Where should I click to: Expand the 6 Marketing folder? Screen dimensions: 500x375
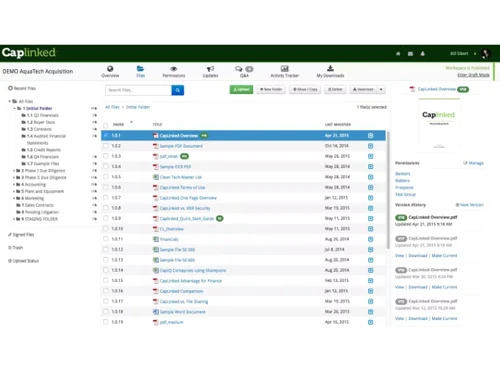[14, 198]
